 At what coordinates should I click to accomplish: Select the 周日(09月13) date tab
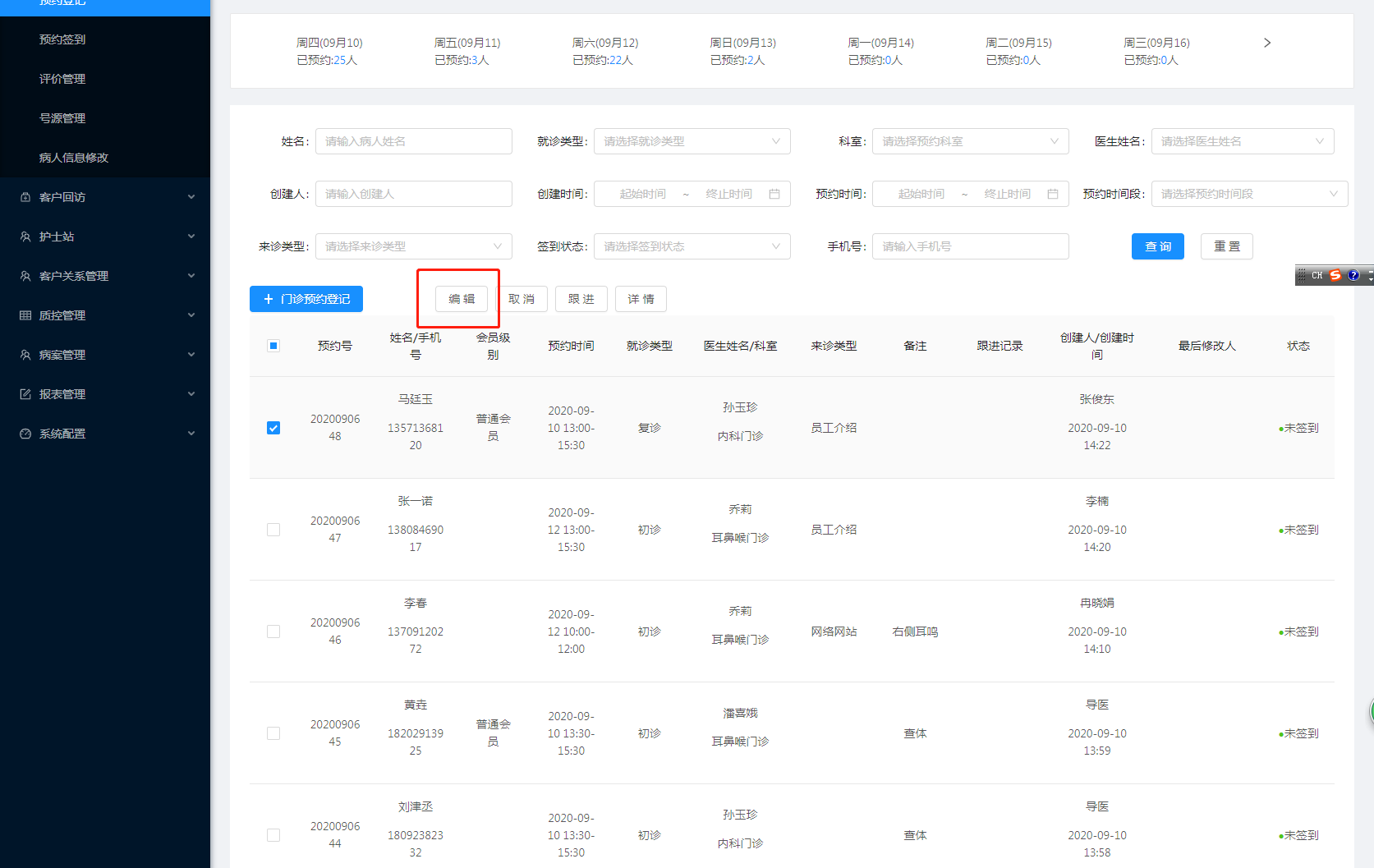743,51
